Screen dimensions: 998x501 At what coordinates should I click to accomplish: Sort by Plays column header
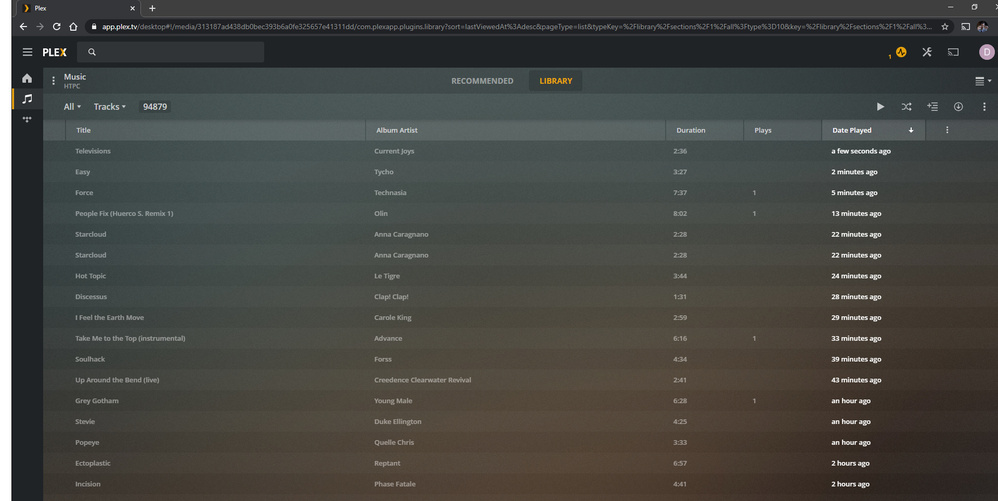tap(782, 130)
